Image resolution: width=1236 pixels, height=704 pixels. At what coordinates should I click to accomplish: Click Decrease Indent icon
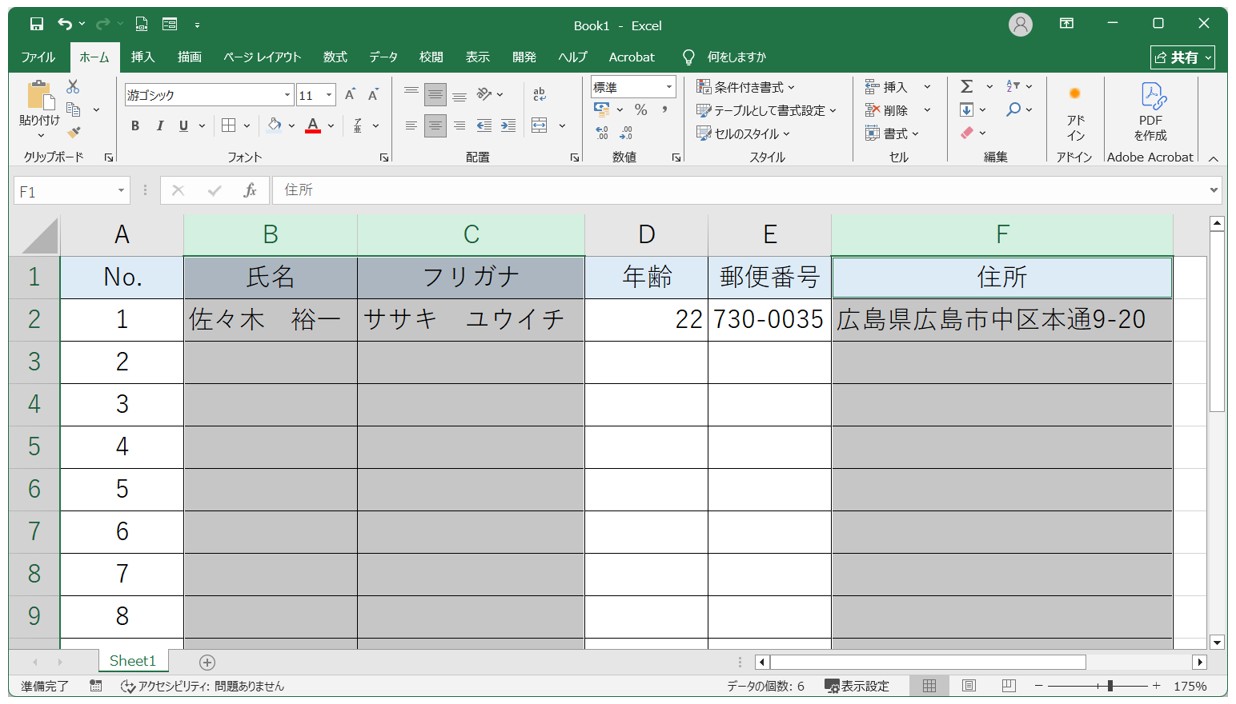484,125
